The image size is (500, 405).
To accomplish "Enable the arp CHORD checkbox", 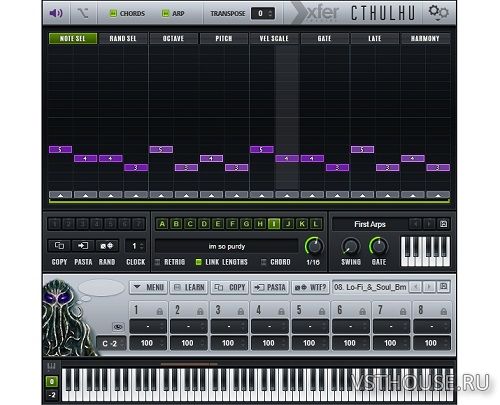I will 263,262.
